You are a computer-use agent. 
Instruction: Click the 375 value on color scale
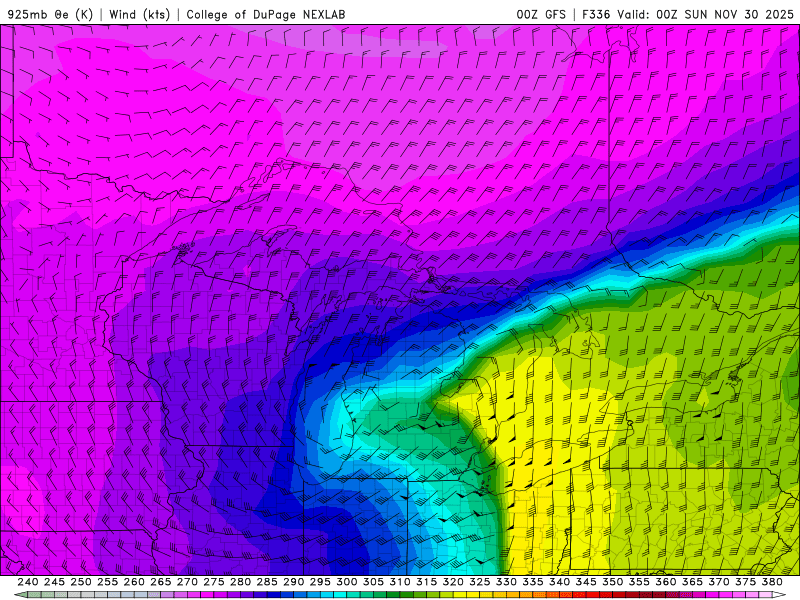[745, 582]
